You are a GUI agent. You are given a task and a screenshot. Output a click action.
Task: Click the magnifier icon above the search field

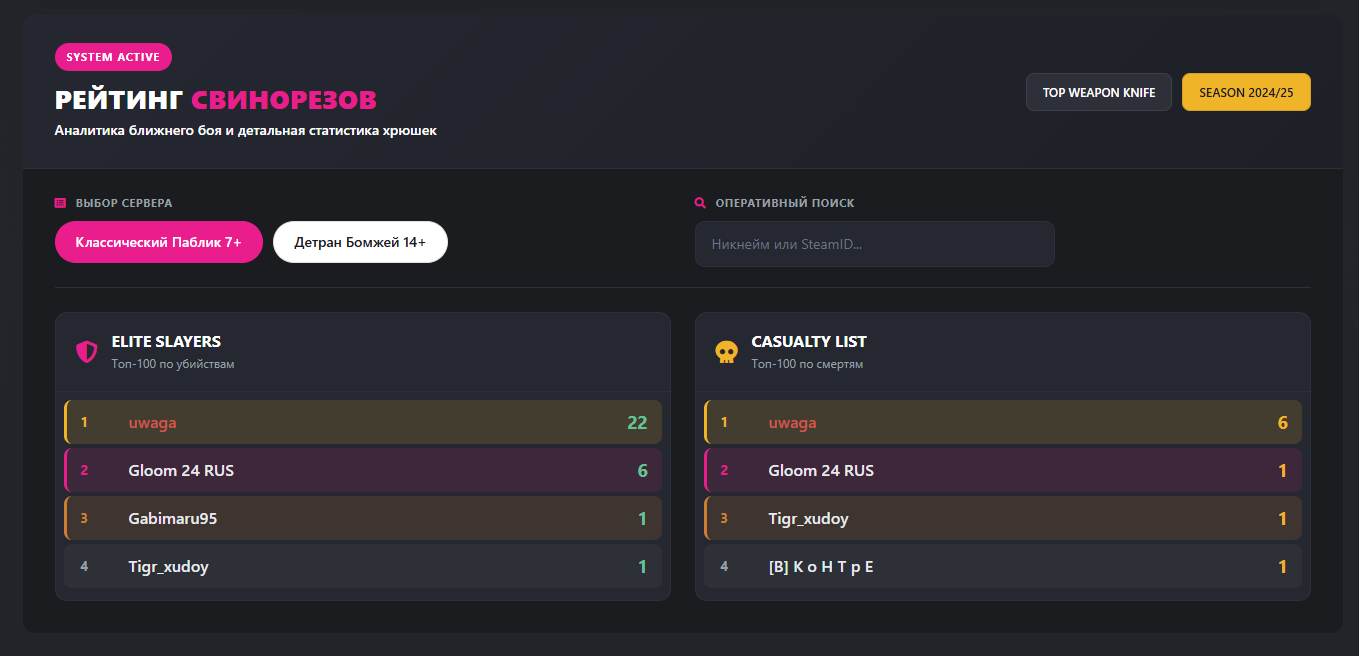point(700,203)
